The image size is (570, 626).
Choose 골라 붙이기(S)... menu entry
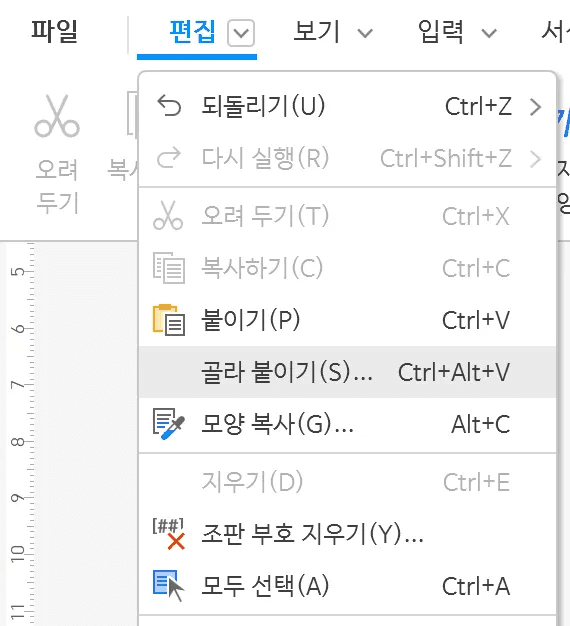pyautogui.click(x=347, y=372)
